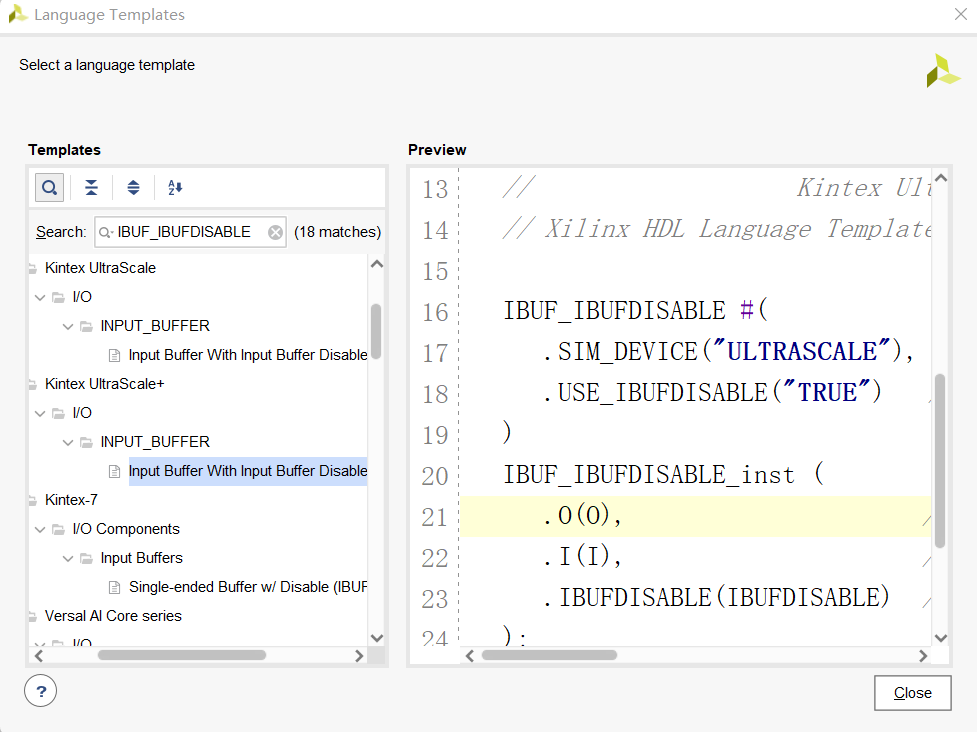Click preview vertical scrollbar thumb
The height and width of the screenshot is (732, 977).
(940, 461)
